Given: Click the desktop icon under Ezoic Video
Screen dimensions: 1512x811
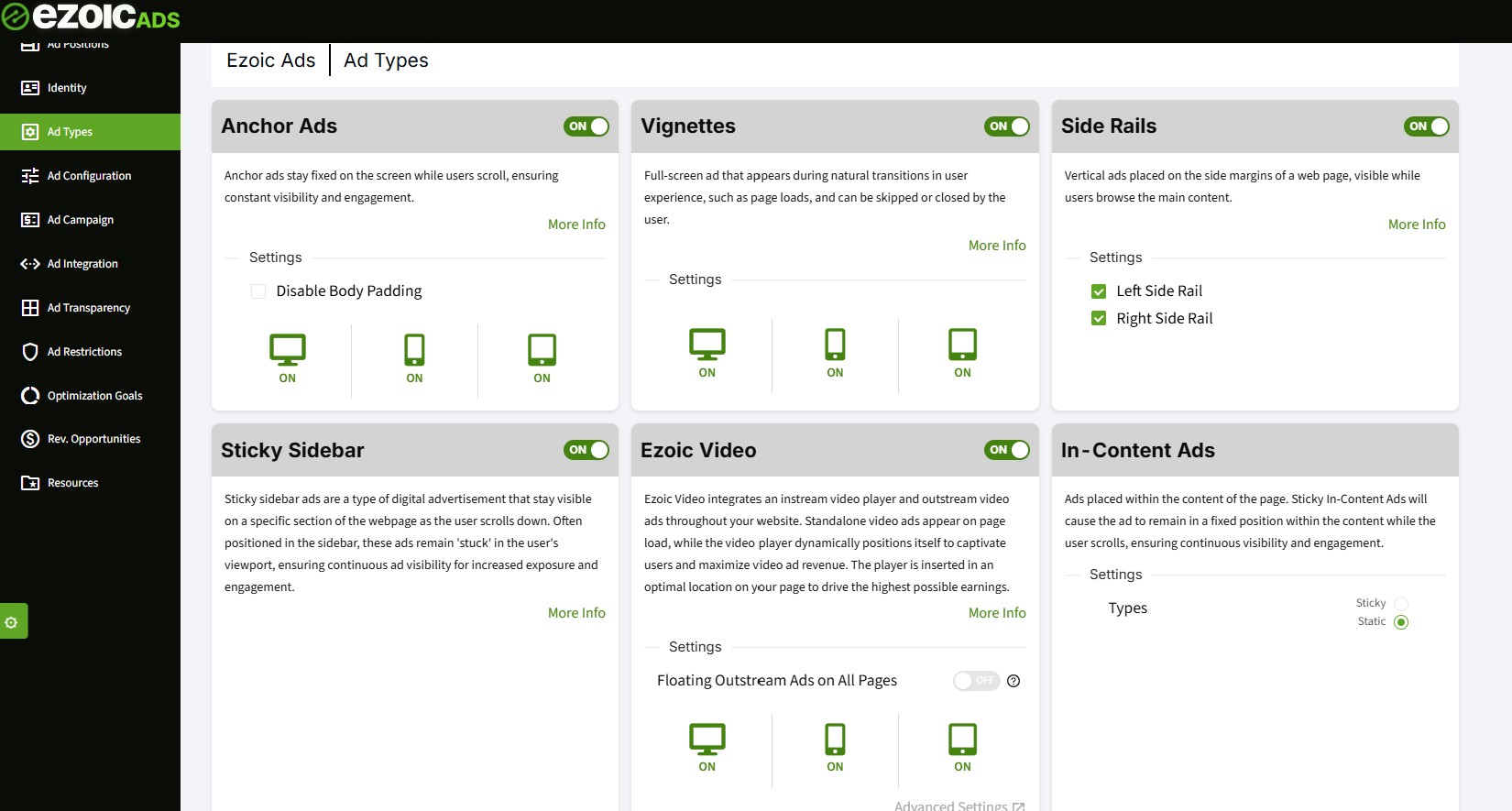Looking at the screenshot, I should point(707,739).
